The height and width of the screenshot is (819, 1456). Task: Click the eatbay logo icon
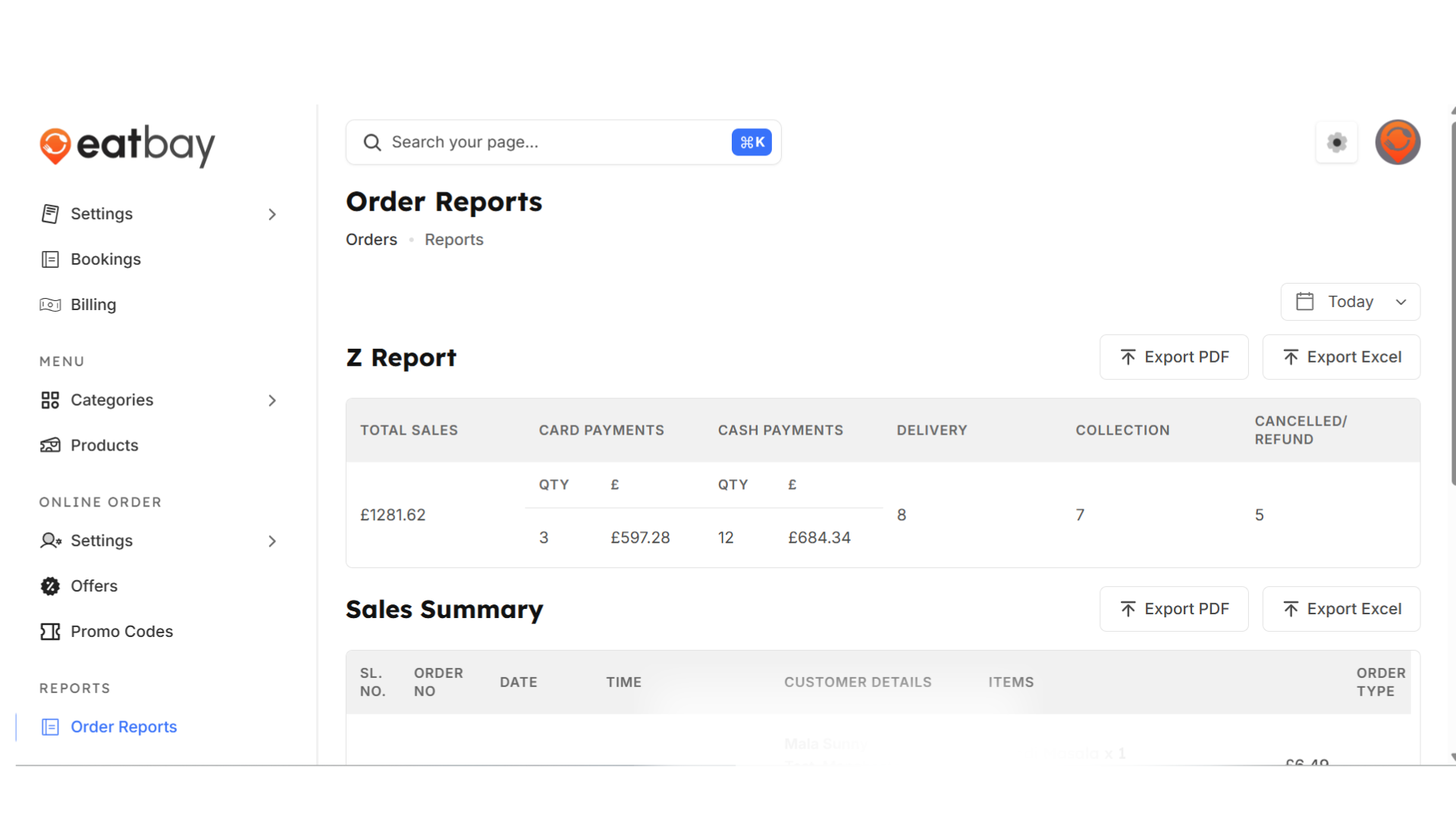point(55,146)
